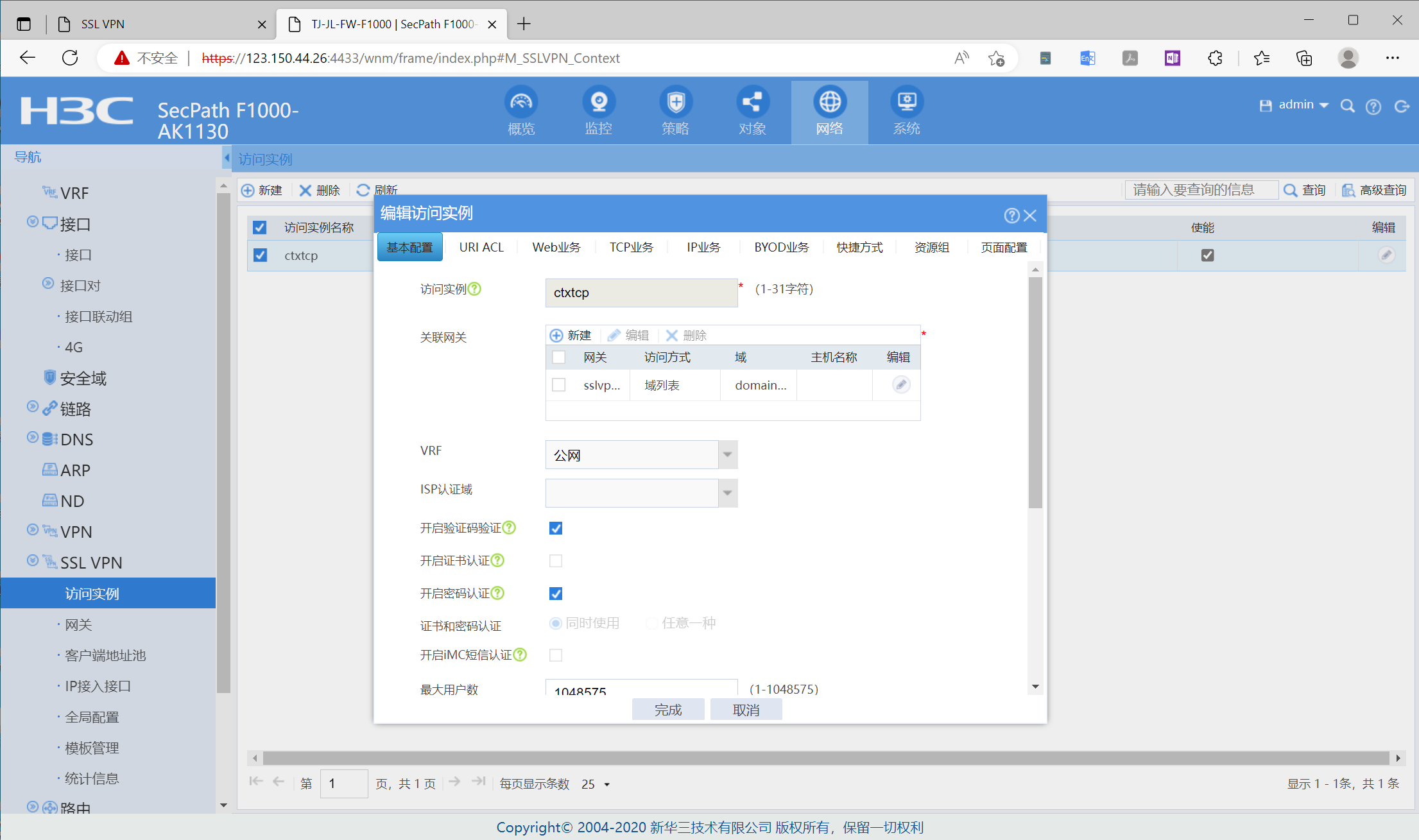
Task: Toggle 开启验证码验证 checkbox
Action: (556, 528)
